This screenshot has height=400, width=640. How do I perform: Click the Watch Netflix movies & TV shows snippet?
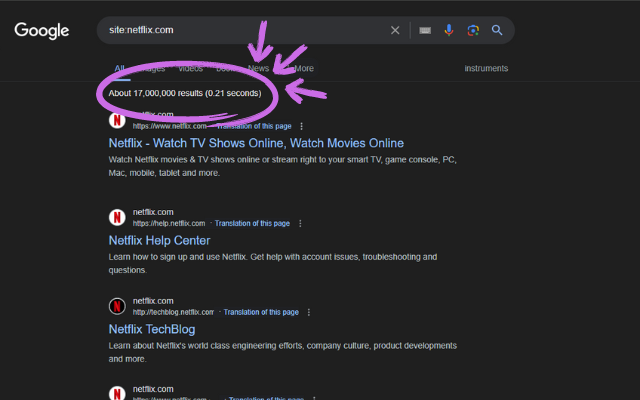click(282, 166)
